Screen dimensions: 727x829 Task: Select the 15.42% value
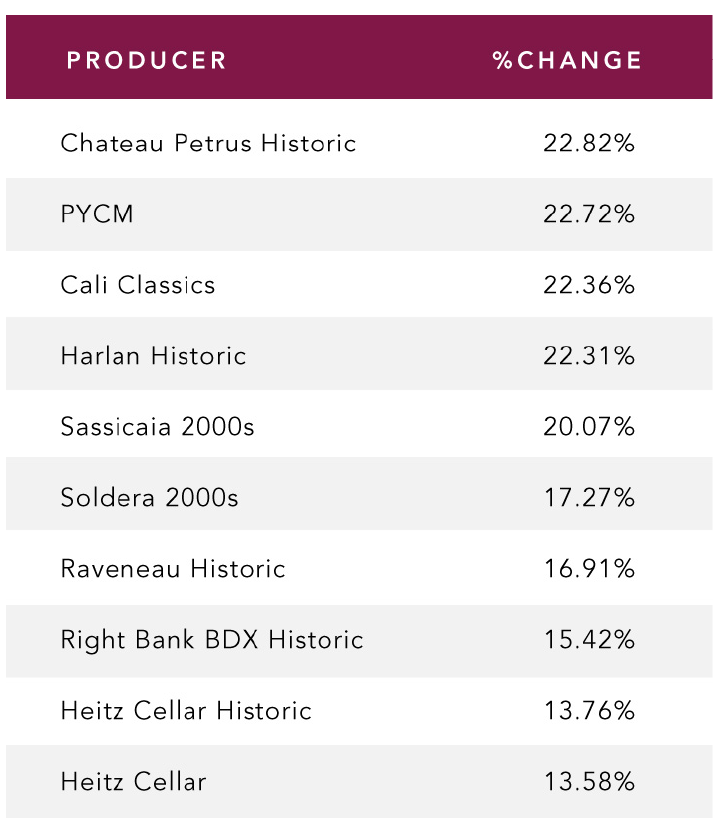589,640
